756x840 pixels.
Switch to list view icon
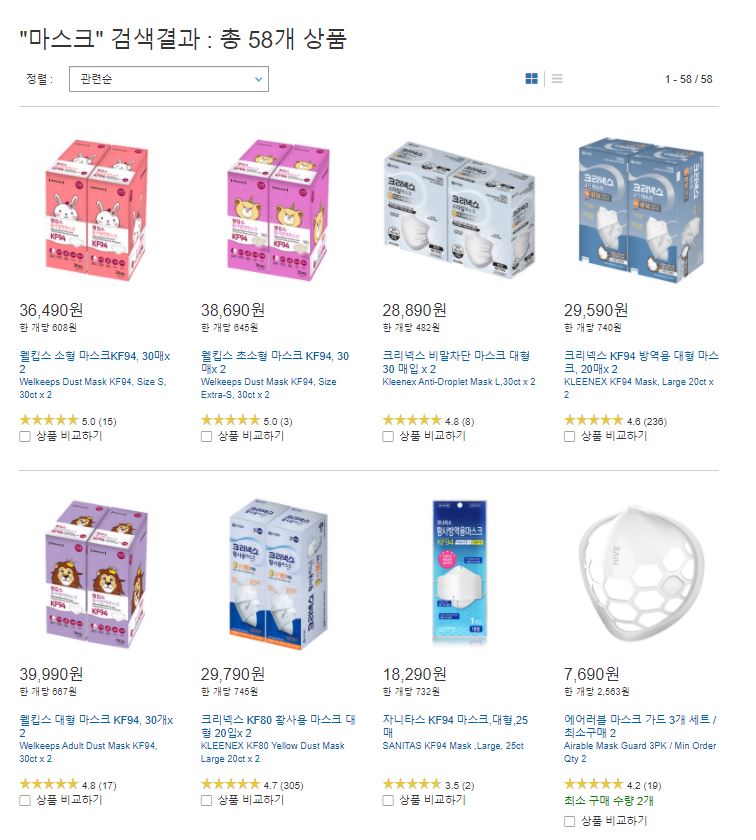557,79
